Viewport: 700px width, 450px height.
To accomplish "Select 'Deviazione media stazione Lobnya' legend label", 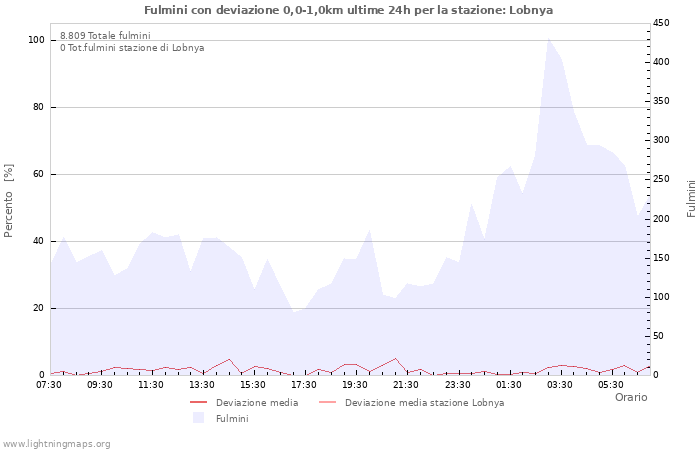I will click(x=424, y=403).
